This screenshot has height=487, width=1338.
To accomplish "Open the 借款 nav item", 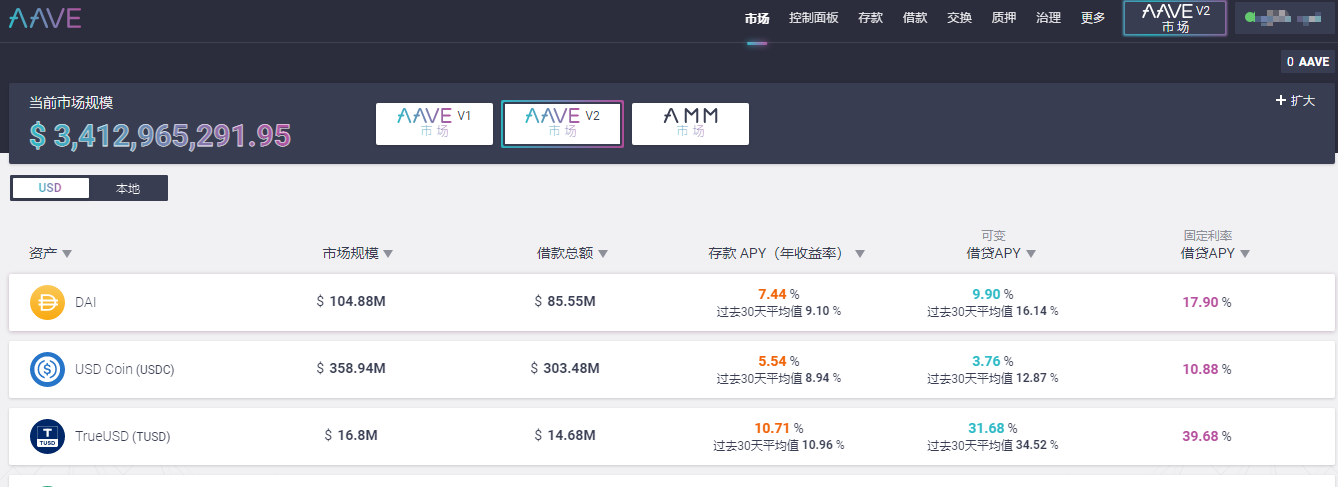I will 915,18.
